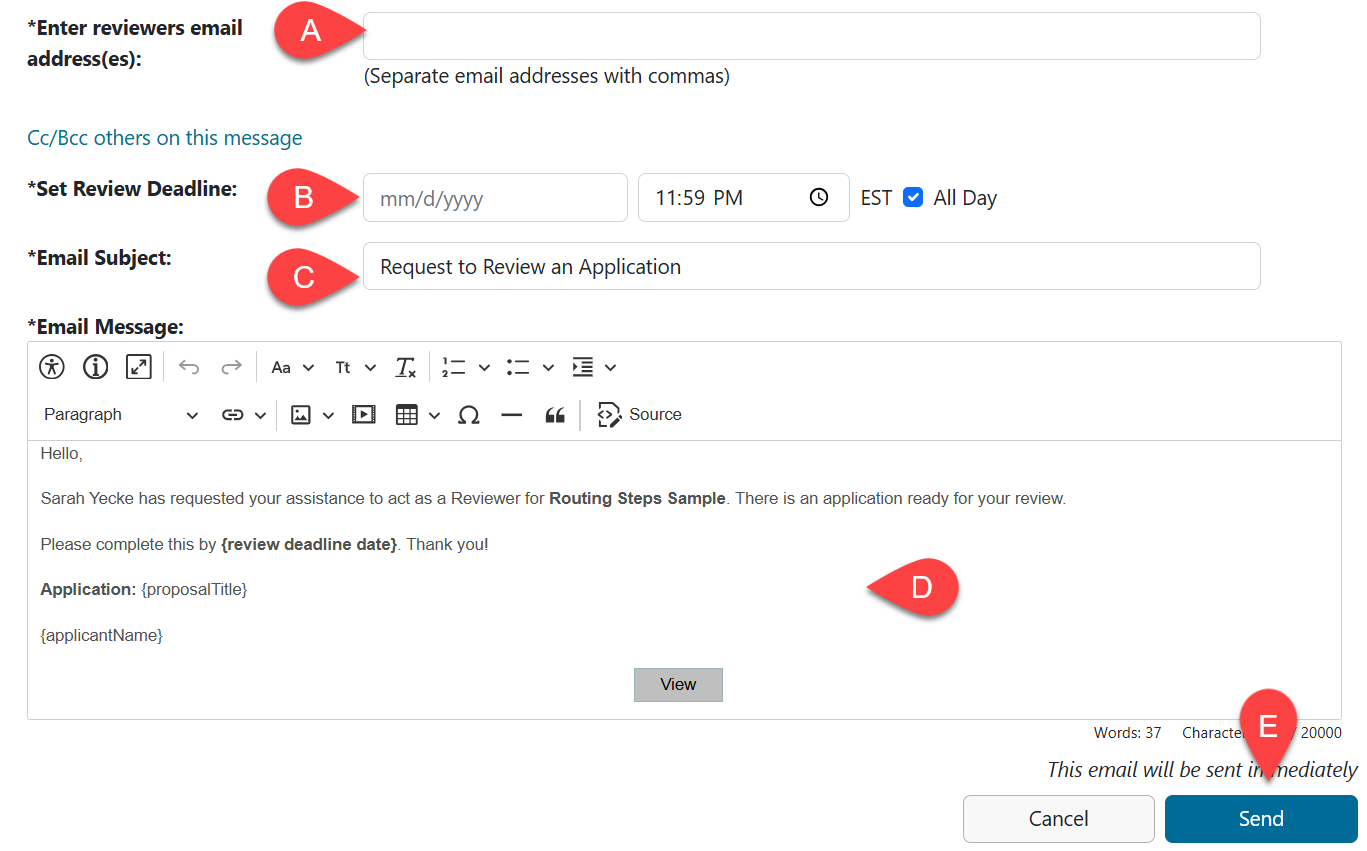Remove text formatting with the Tx icon
Viewport: 1367px width, 851px height.
pyautogui.click(x=405, y=367)
